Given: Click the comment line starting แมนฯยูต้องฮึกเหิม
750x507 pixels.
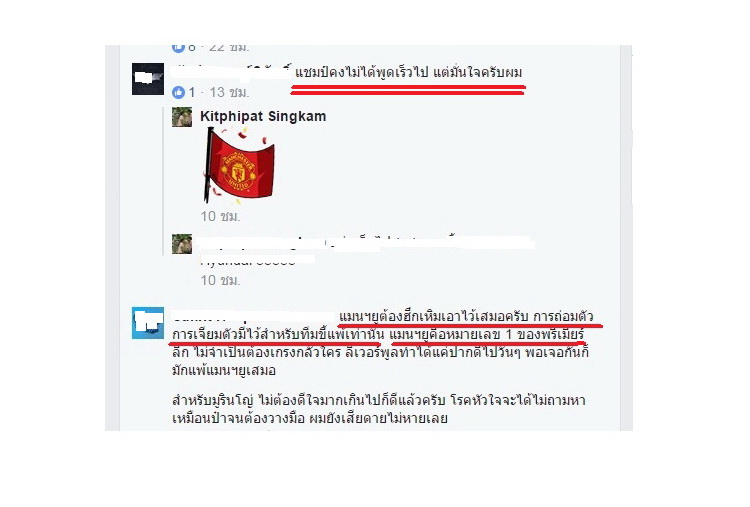Looking at the screenshot, I should pos(466,316).
